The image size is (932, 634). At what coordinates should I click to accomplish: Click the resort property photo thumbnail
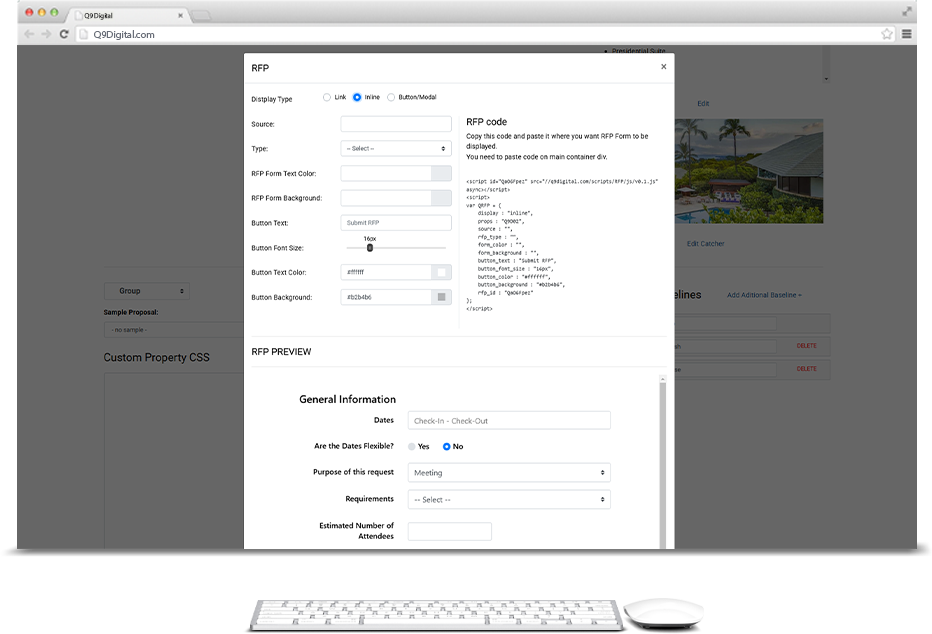pyautogui.click(x=749, y=171)
